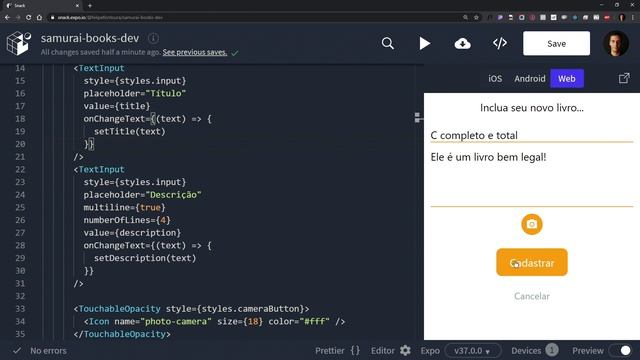Click the No errors status text
The image size is (640, 360).
(48, 351)
